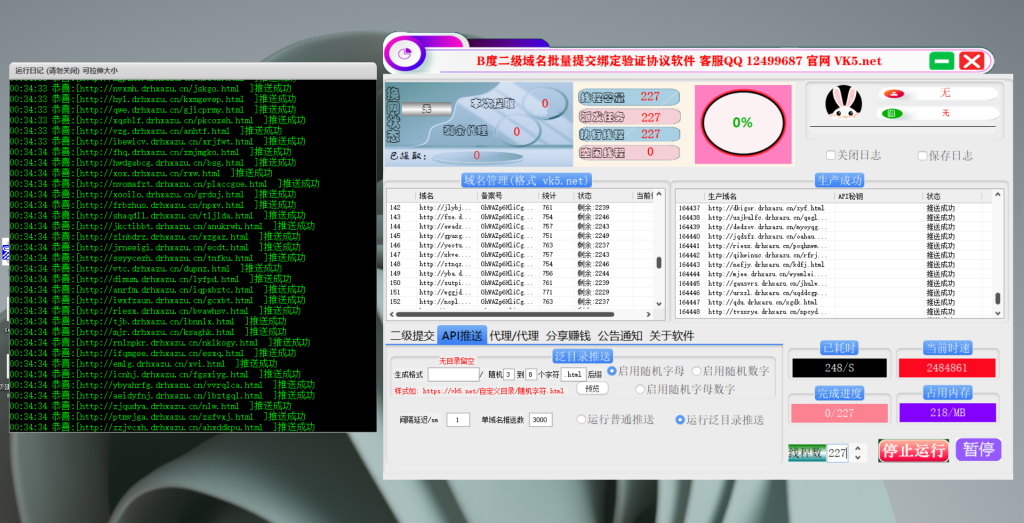The width and height of the screenshot is (1024, 523).
Task: Switch to the 二级提交 tab
Action: 412,335
